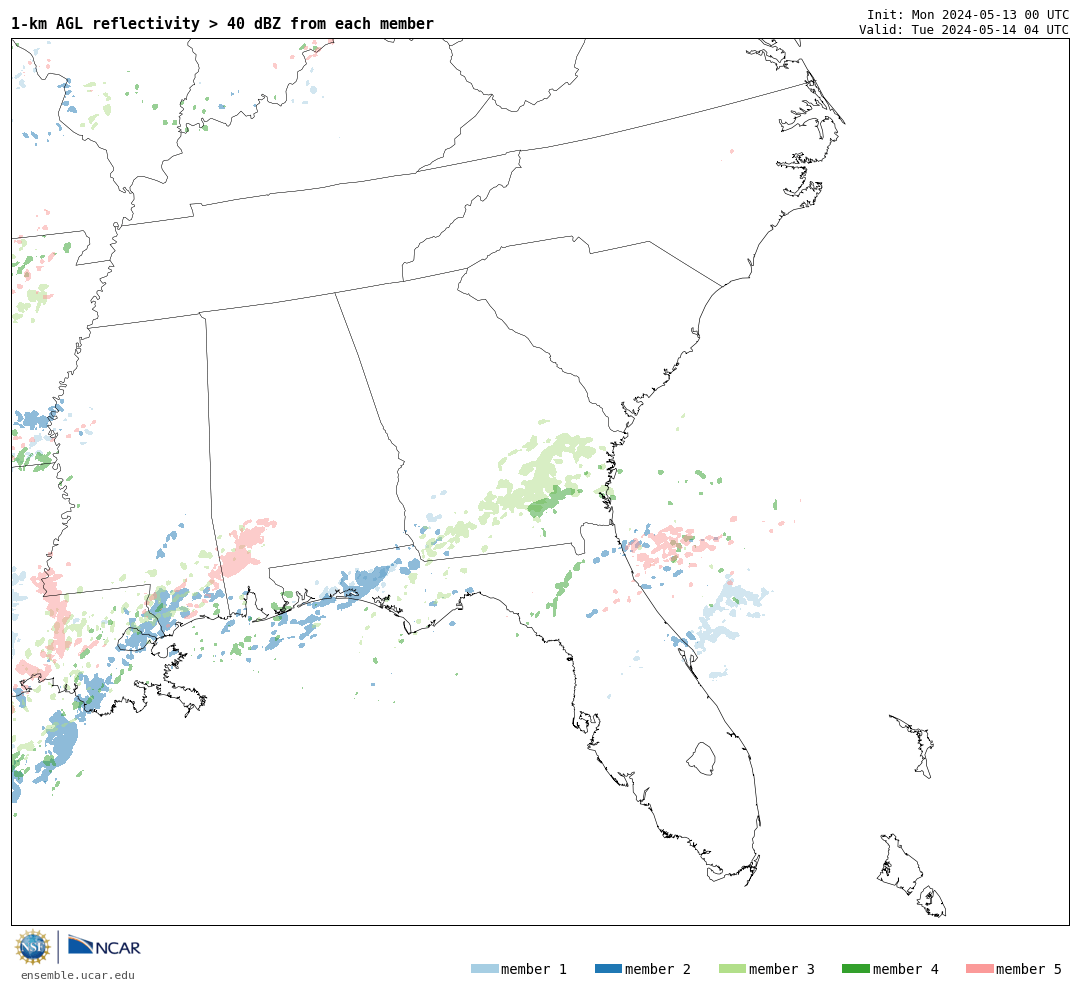Image resolution: width=1080 pixels, height=988 pixels.
Task: Select the 'member 3' legend label
Action: (782, 969)
